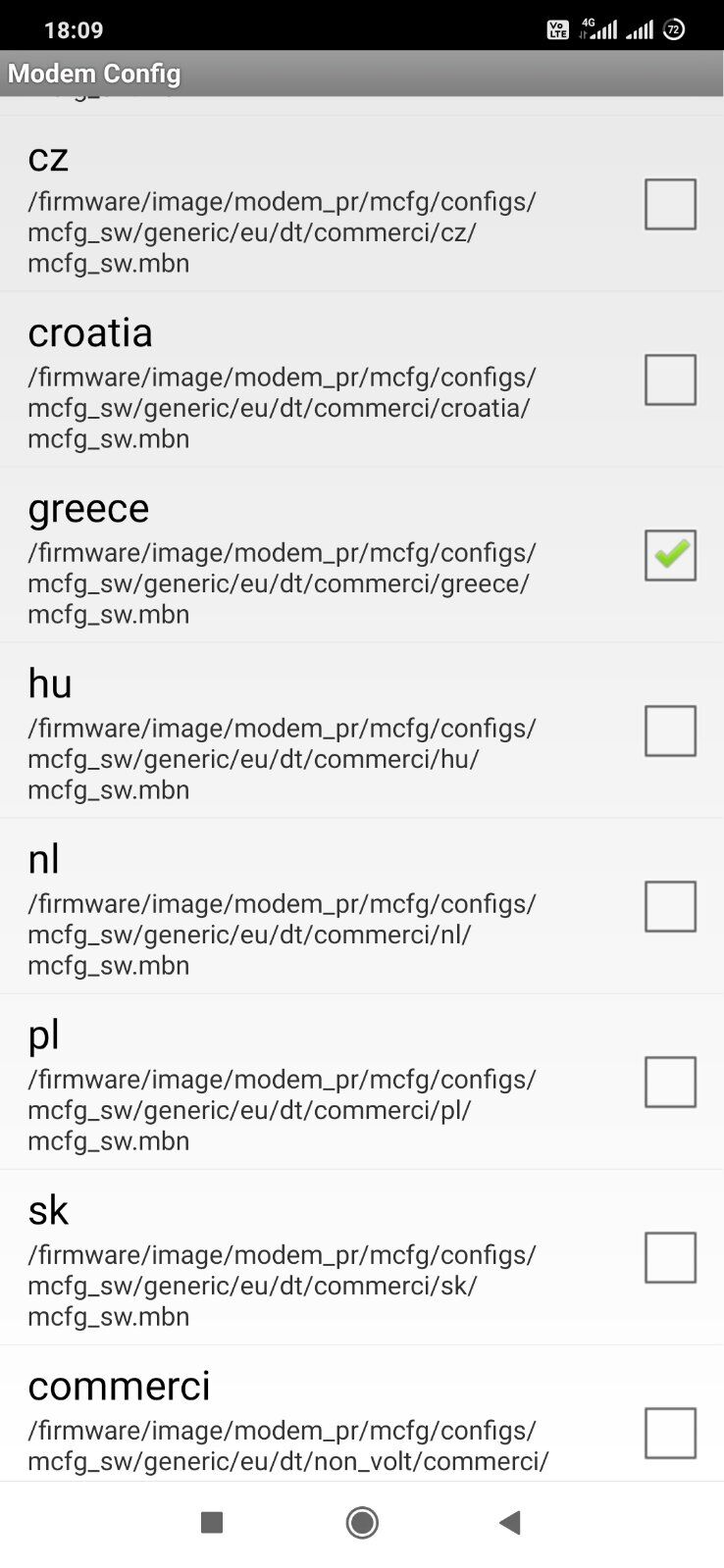The image size is (724, 1568).
Task: Tap the VoLTE status bar icon
Action: [557, 29]
